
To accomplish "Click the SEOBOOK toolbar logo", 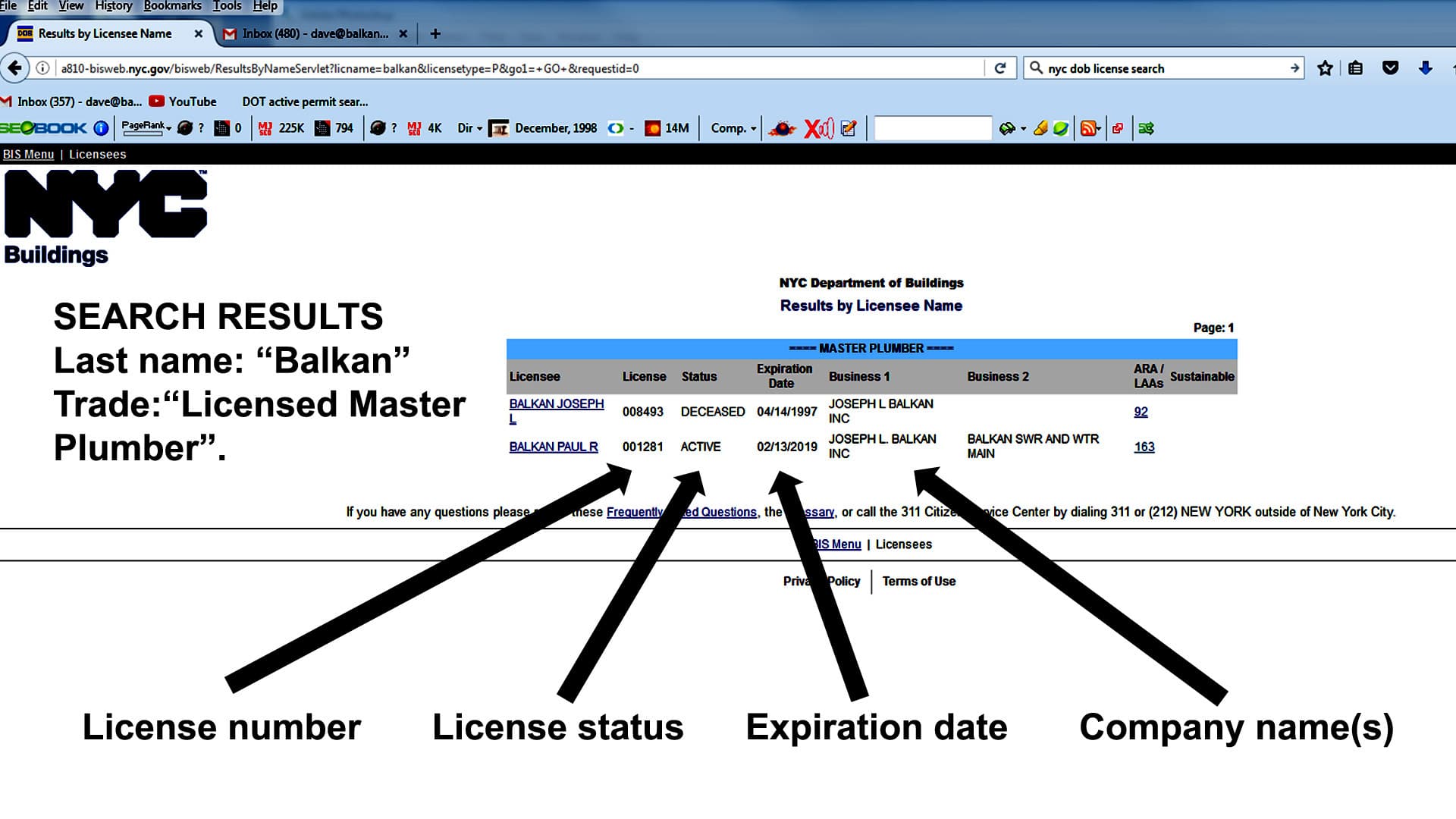I will click(43, 128).
